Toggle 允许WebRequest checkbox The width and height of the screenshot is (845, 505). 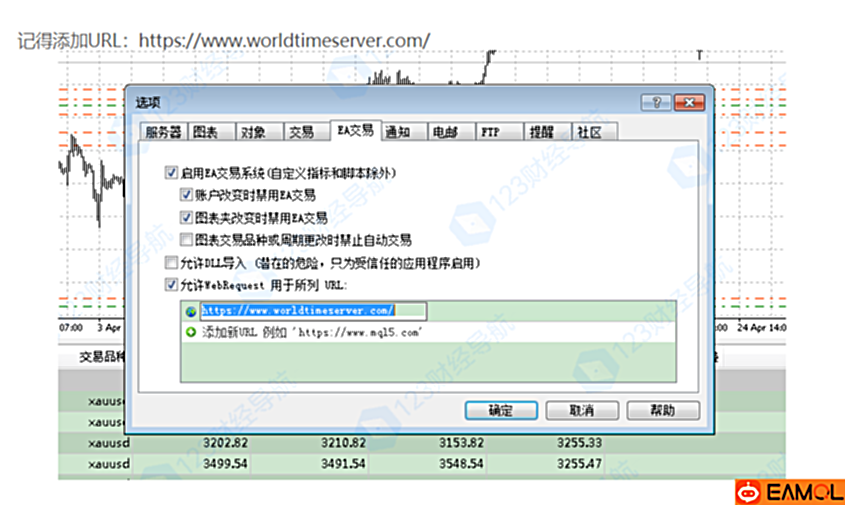(x=170, y=285)
